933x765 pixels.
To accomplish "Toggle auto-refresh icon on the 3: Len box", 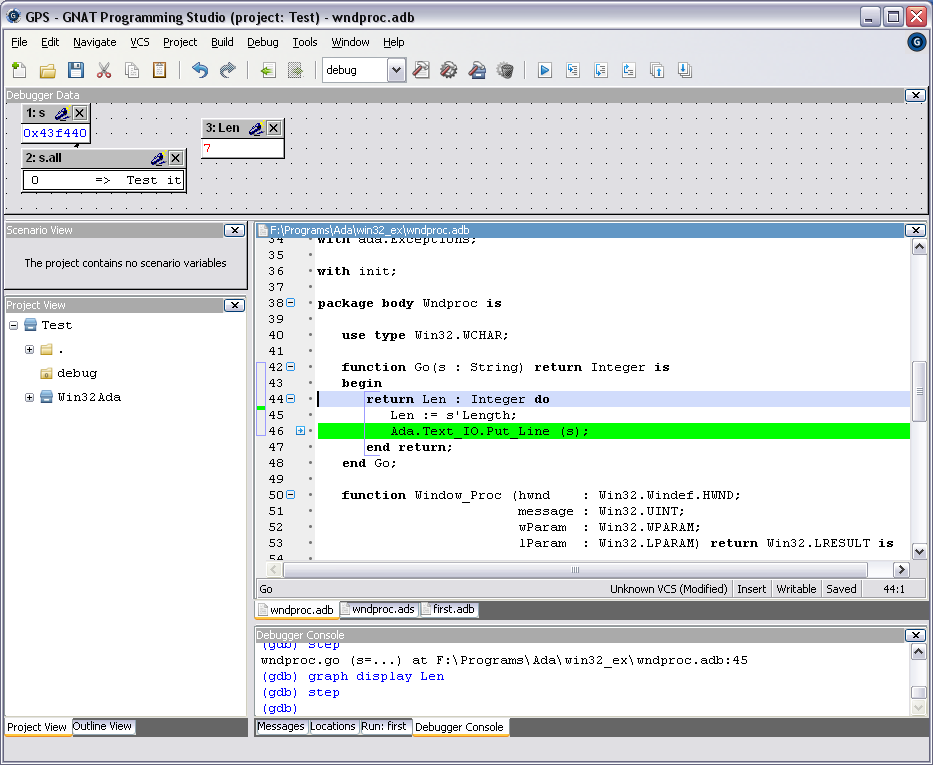I will [x=255, y=128].
